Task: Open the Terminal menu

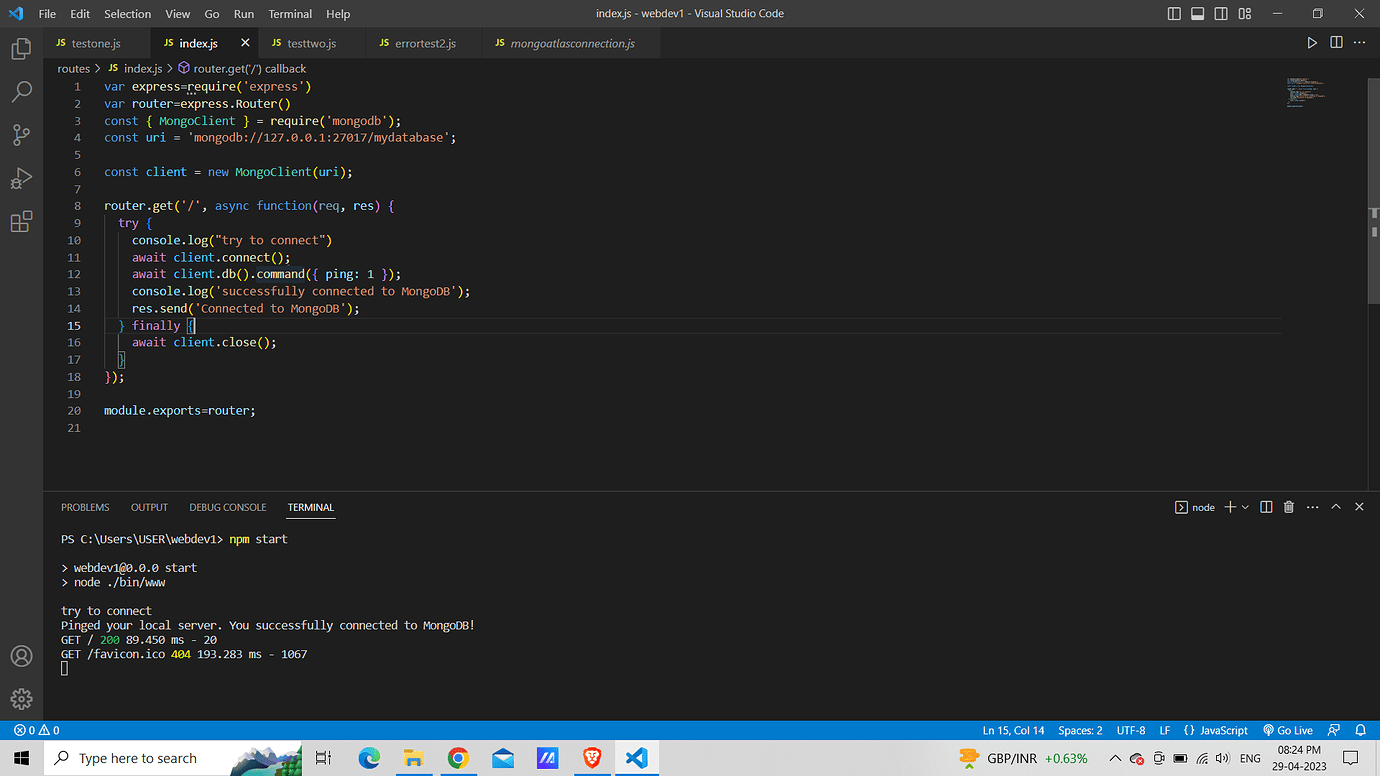Action: point(289,14)
